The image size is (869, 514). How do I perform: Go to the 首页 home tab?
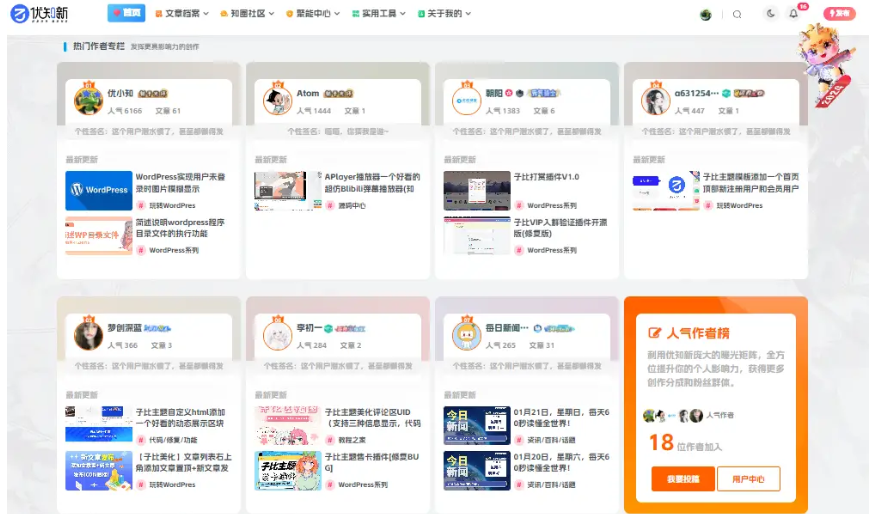tap(126, 13)
